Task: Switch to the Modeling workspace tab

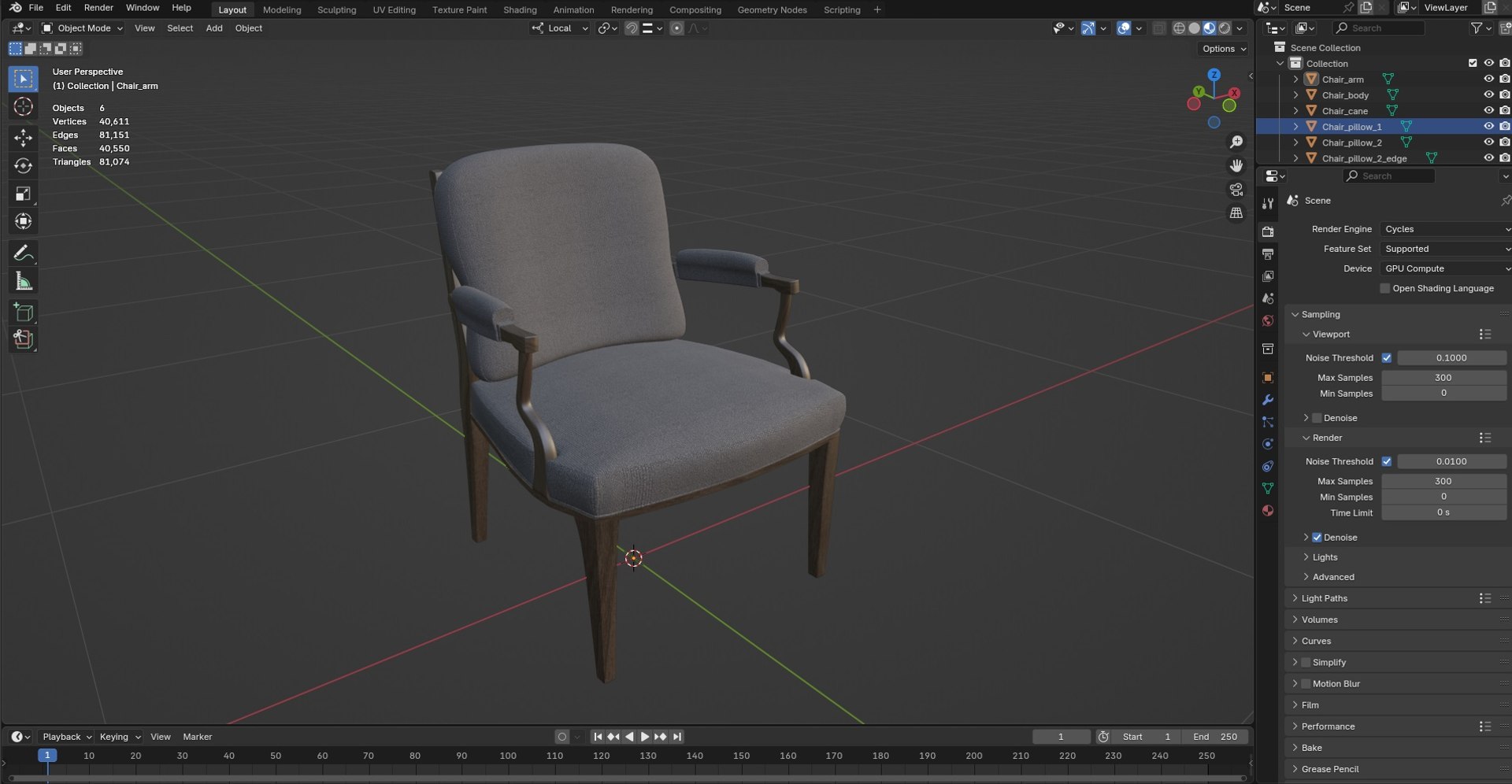Action: pyautogui.click(x=282, y=10)
